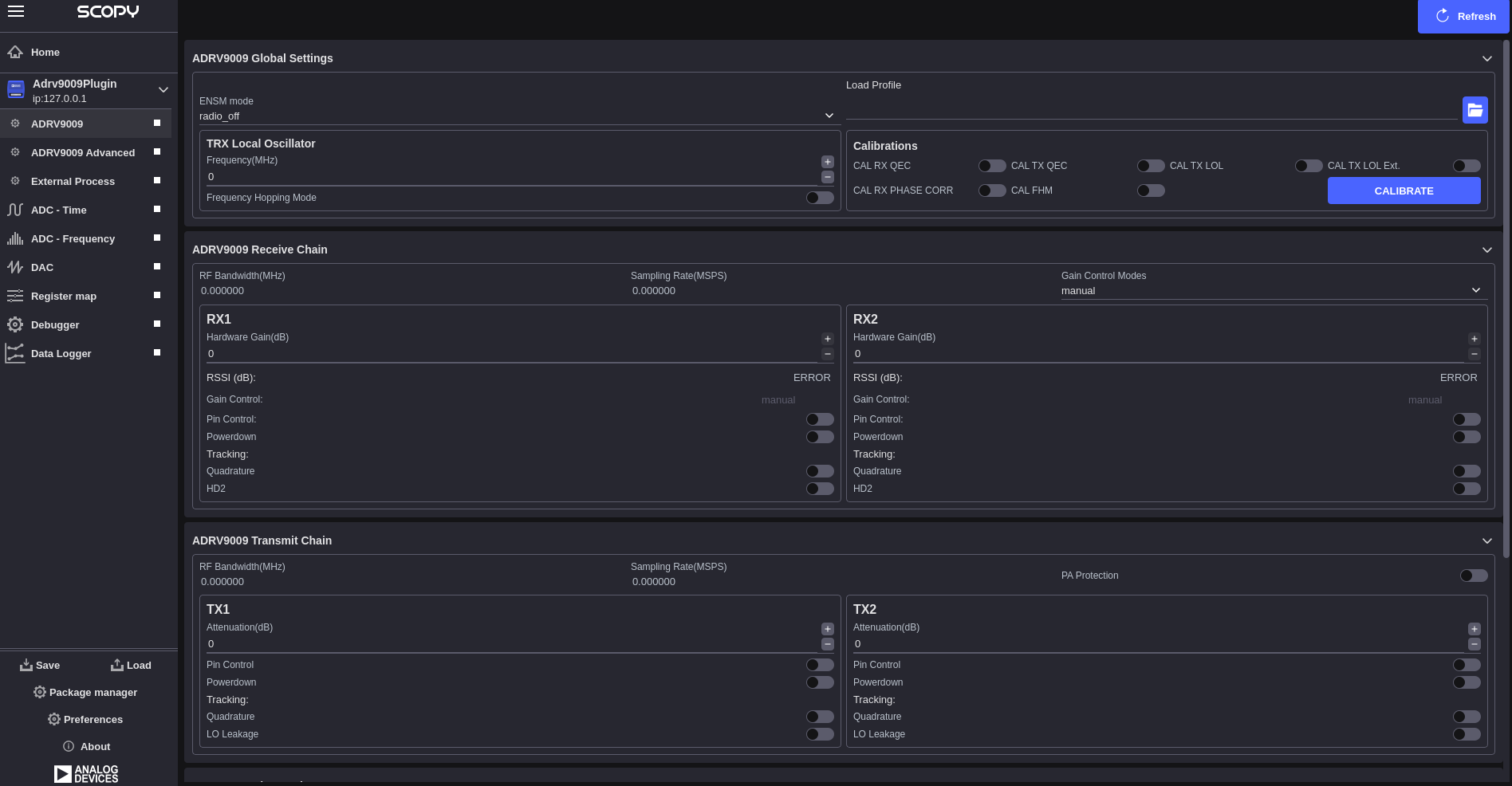The image size is (1512, 786).
Task: Toggle TX1 LO Leakage tracking switch
Action: pos(820,734)
